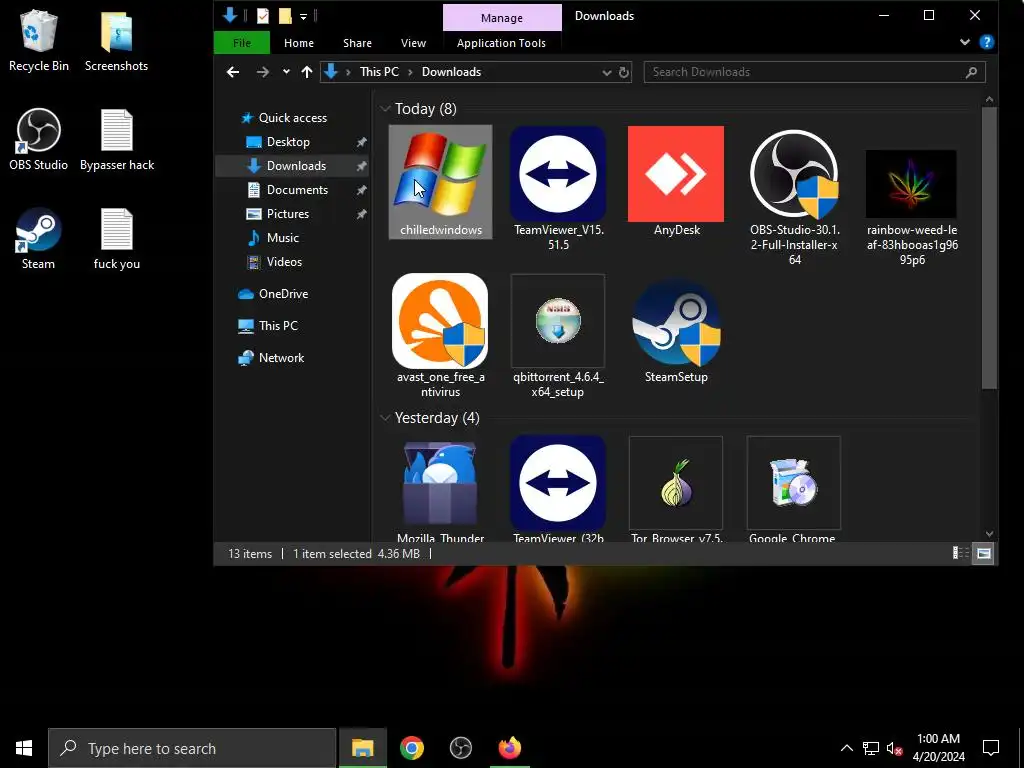The image size is (1024, 768).
Task: Select the avast_one_free_antivirus installer icon
Action: tap(440, 321)
